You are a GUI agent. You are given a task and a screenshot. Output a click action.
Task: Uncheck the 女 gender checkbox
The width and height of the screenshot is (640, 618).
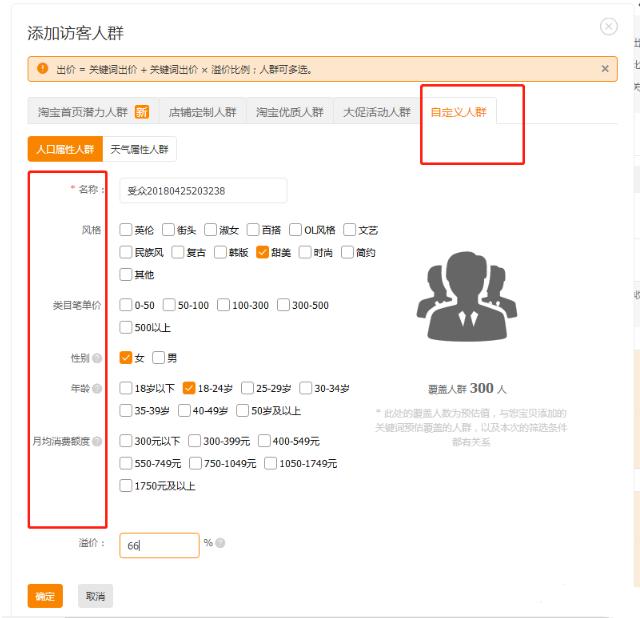[x=126, y=358]
